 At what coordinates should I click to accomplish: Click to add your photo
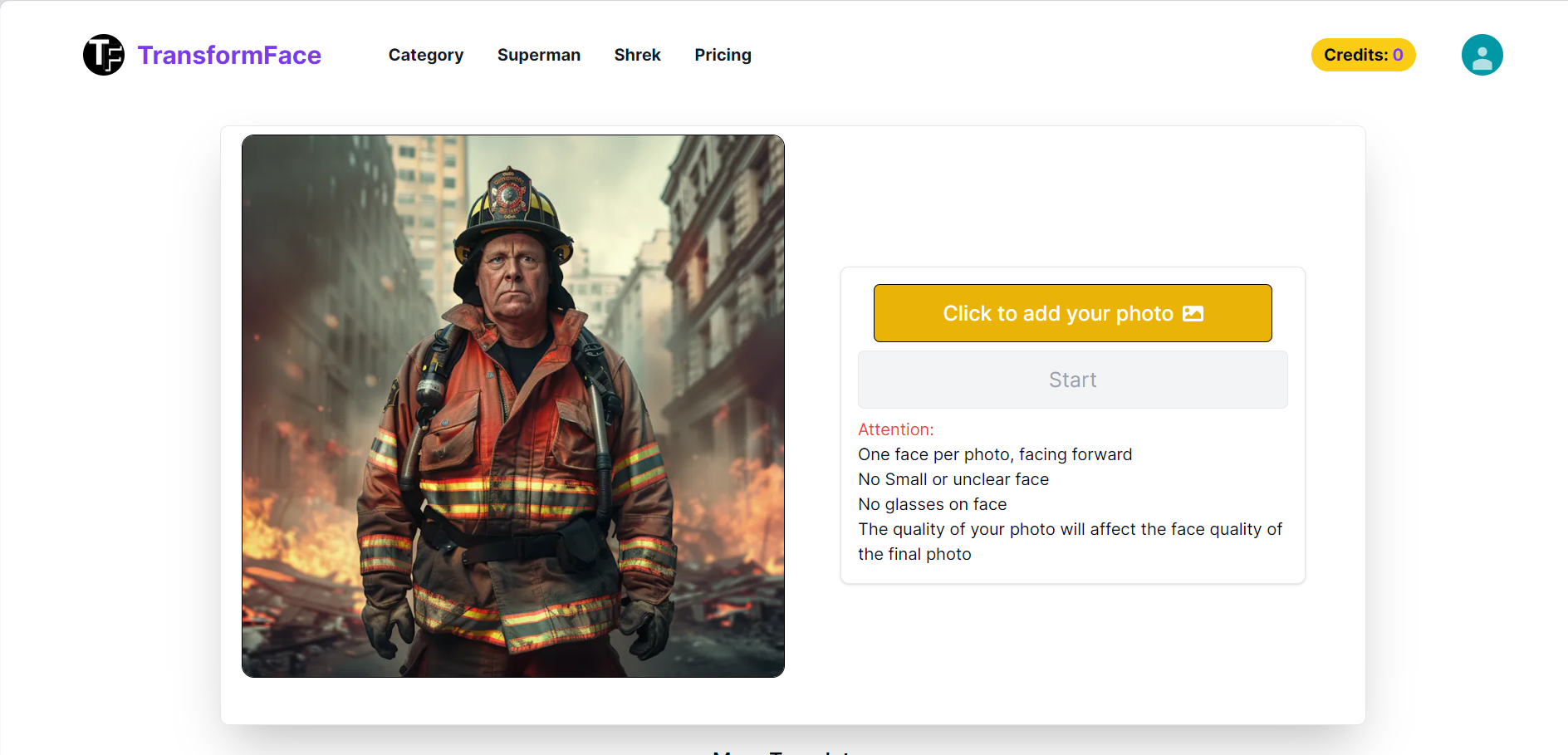click(x=1072, y=313)
